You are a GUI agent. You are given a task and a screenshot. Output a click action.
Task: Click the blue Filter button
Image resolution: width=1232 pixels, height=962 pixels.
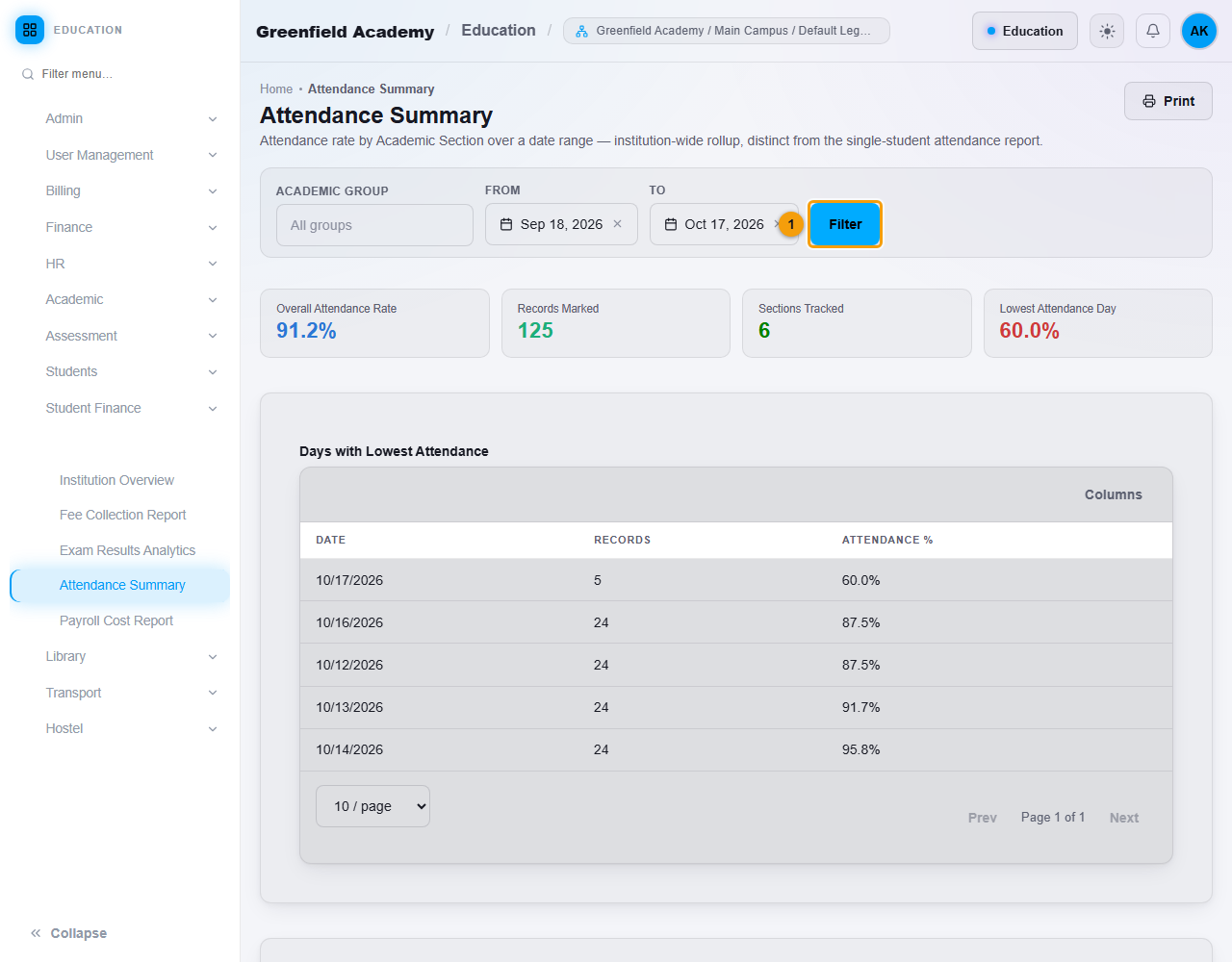click(845, 224)
